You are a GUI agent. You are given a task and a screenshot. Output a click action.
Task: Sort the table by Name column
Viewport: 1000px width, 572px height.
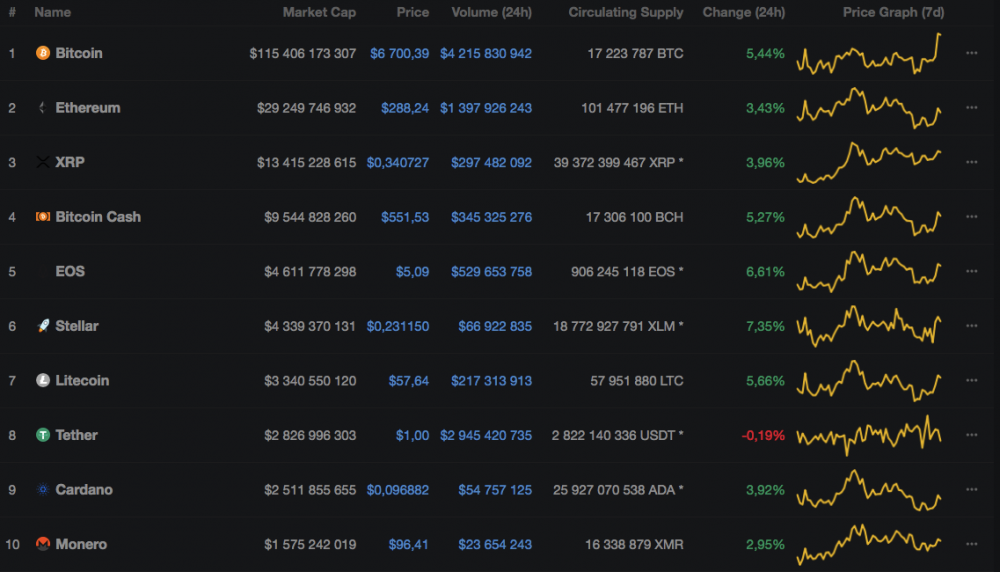52,12
